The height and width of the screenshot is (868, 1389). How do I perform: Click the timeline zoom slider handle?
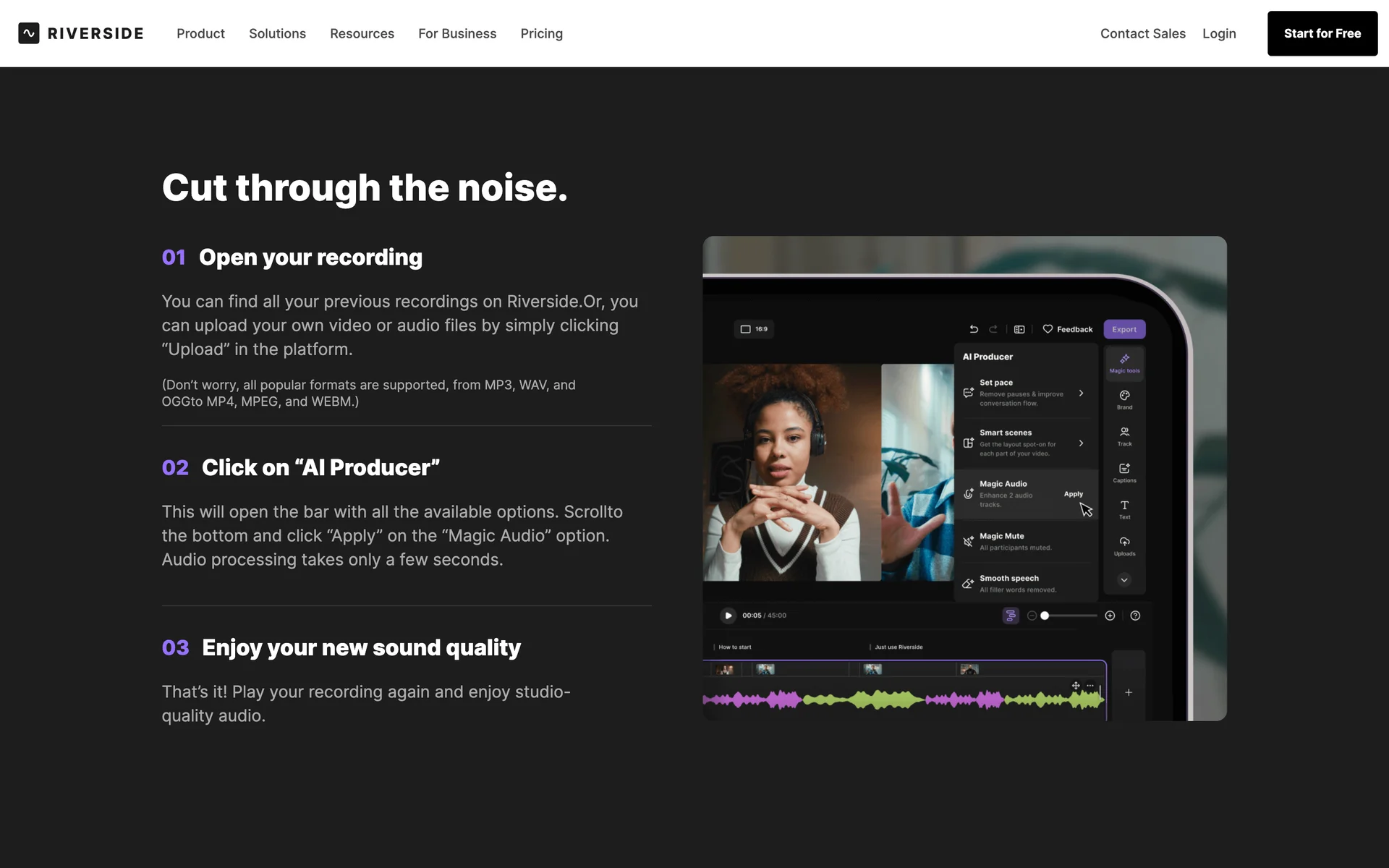click(1045, 616)
